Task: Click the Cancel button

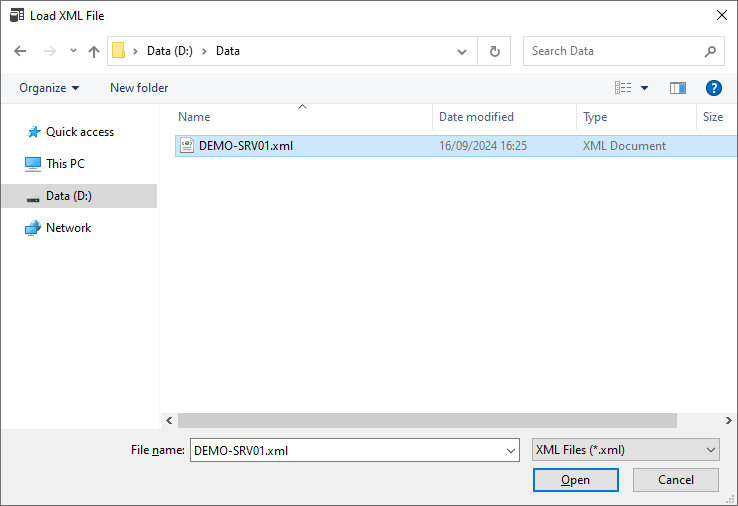Action: coord(676,480)
